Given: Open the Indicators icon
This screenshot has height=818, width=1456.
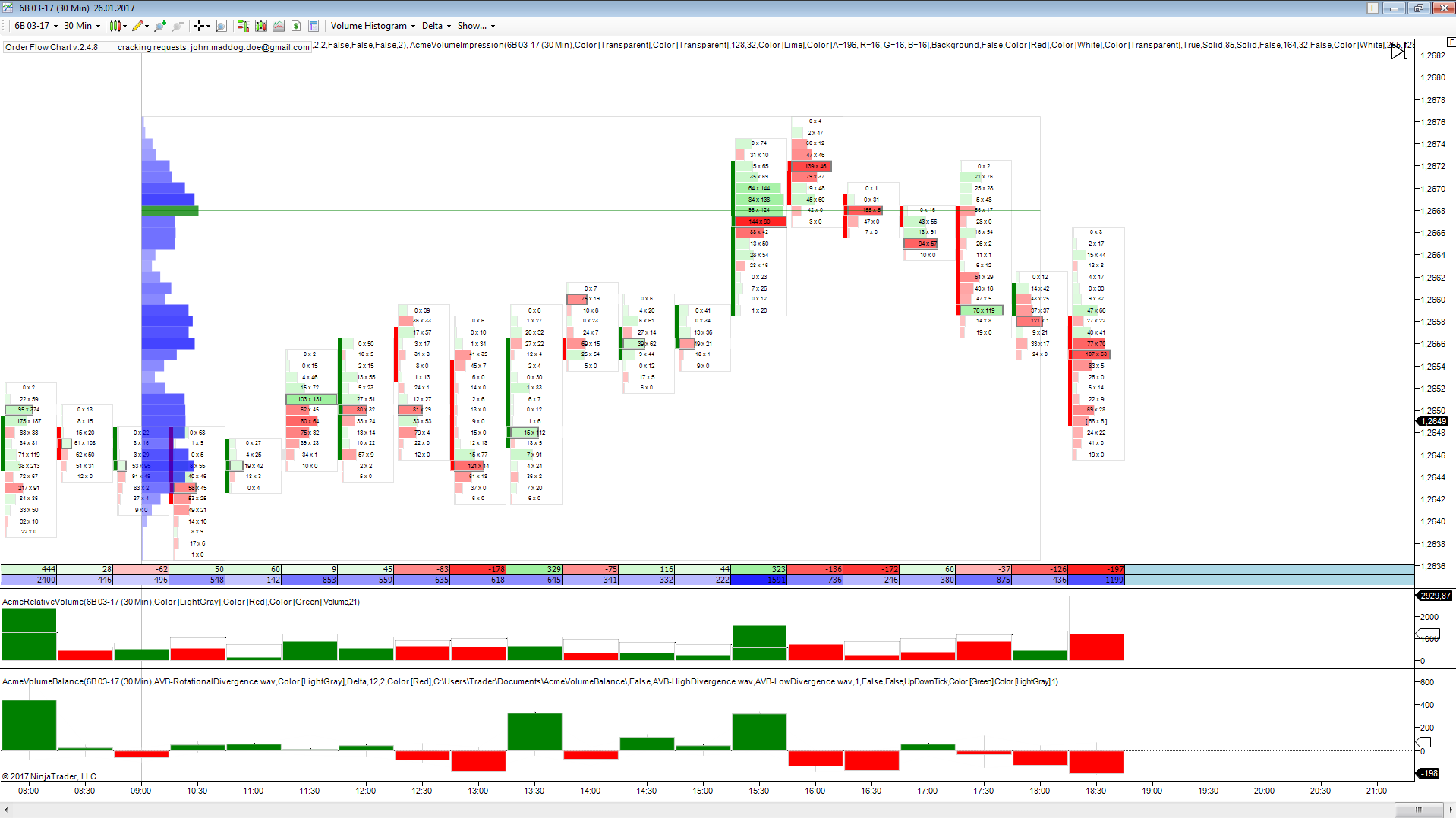Looking at the screenshot, I should (x=279, y=26).
